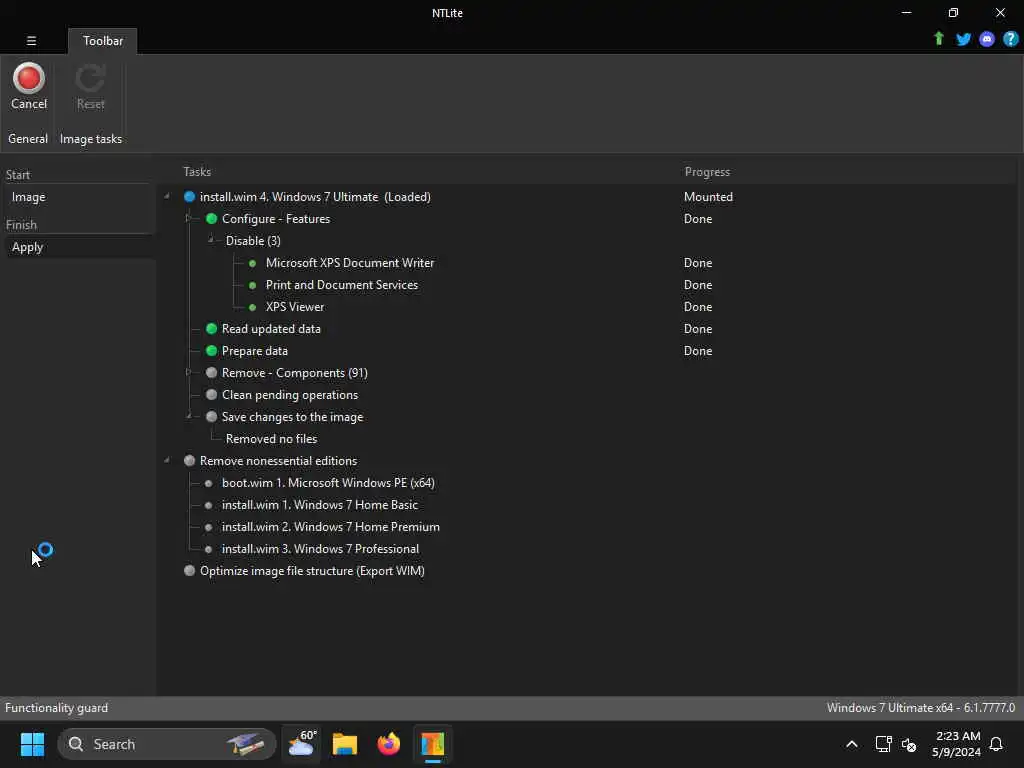Viewport: 1024px width, 768px height.
Task: Click gray dot beside Clean pending operations
Action: (x=211, y=394)
